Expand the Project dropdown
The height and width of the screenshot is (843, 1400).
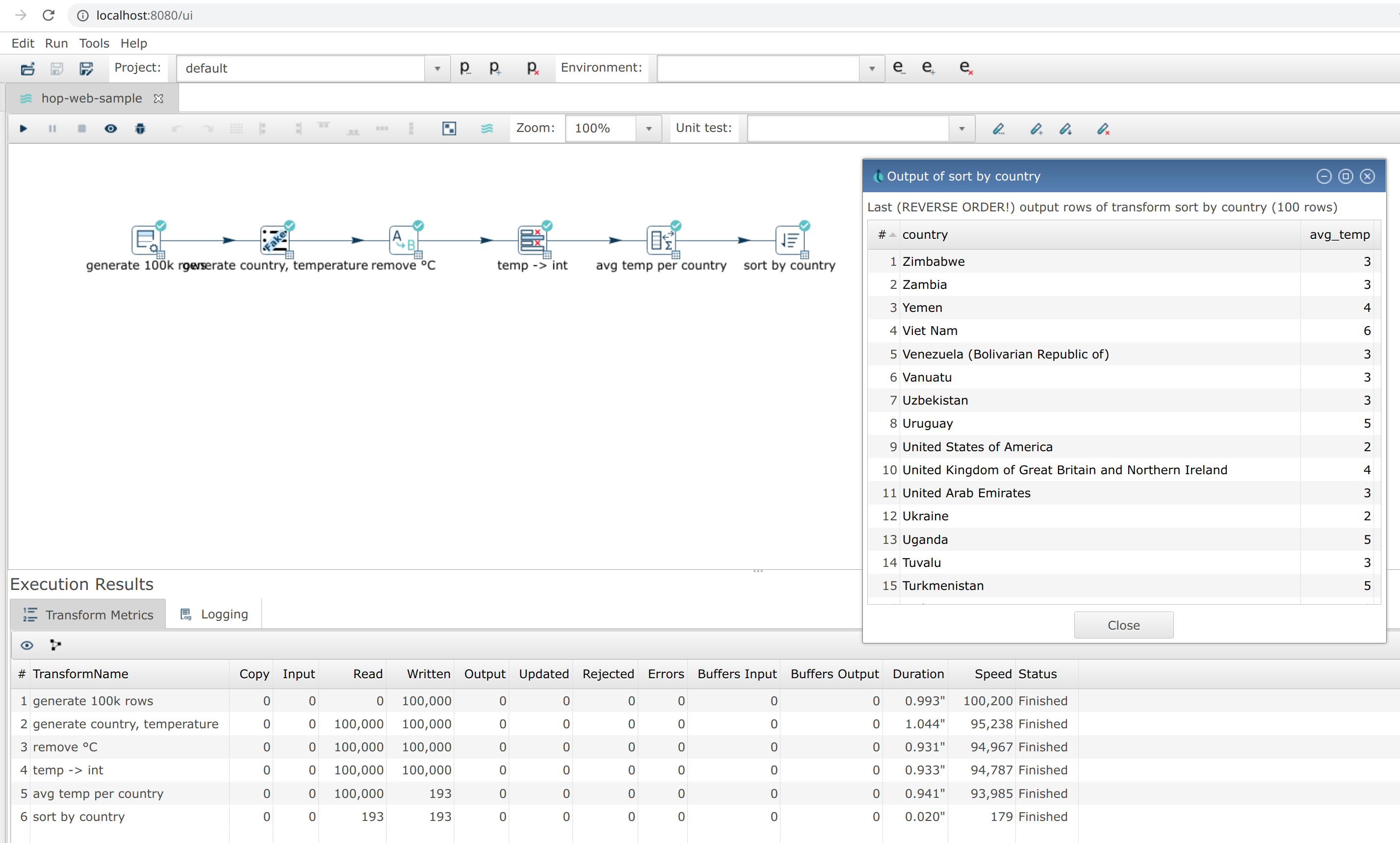tap(437, 68)
